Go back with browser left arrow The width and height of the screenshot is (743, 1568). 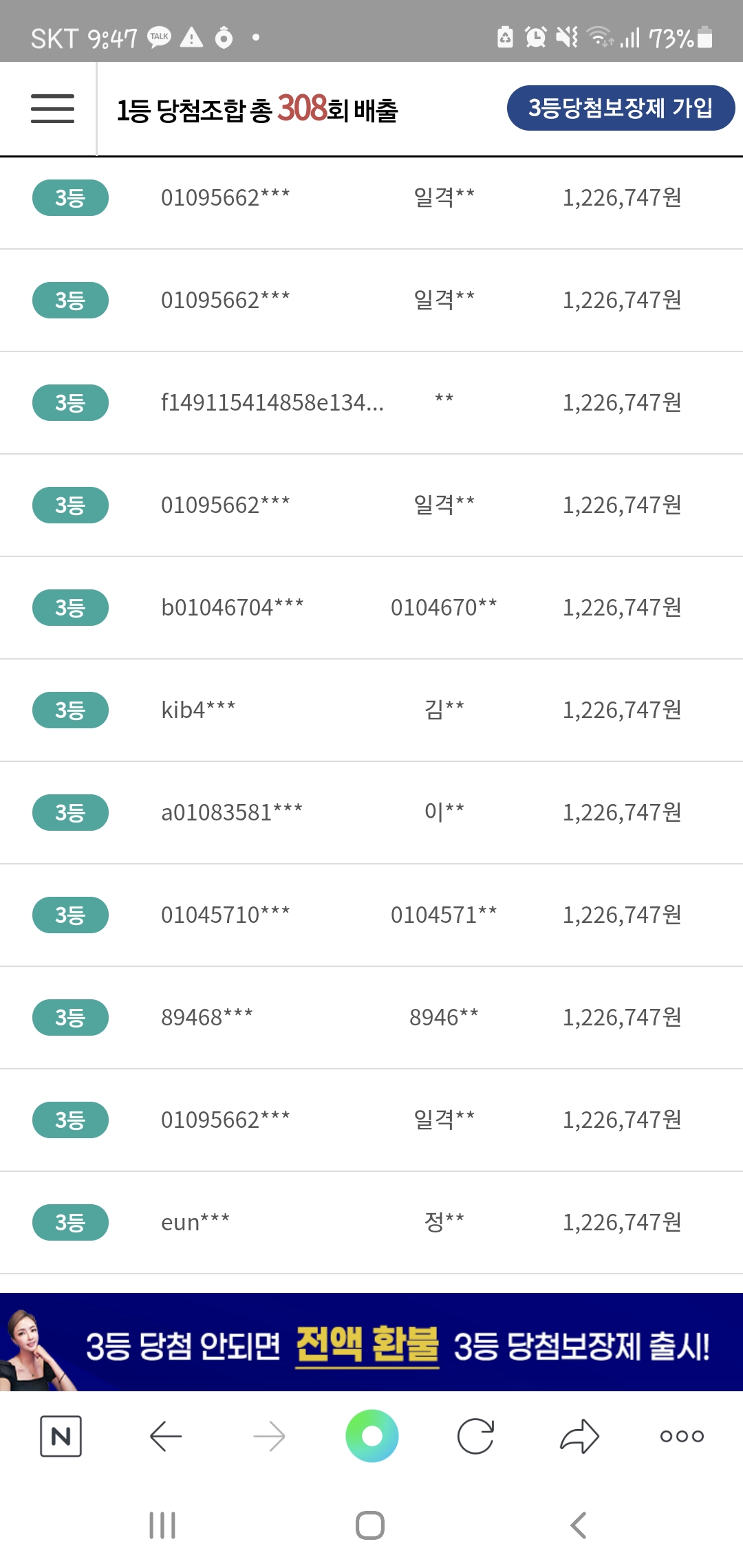tap(165, 1436)
